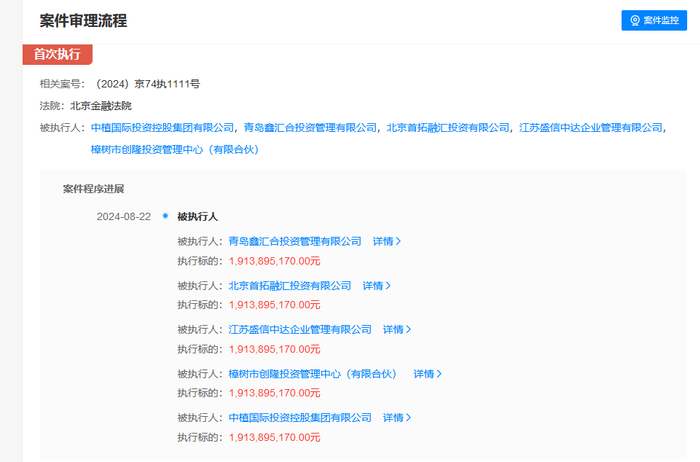
Task: Select 执行标的 amount under 青岛鑫汇合投资管理有限公司
Action: click(x=275, y=261)
